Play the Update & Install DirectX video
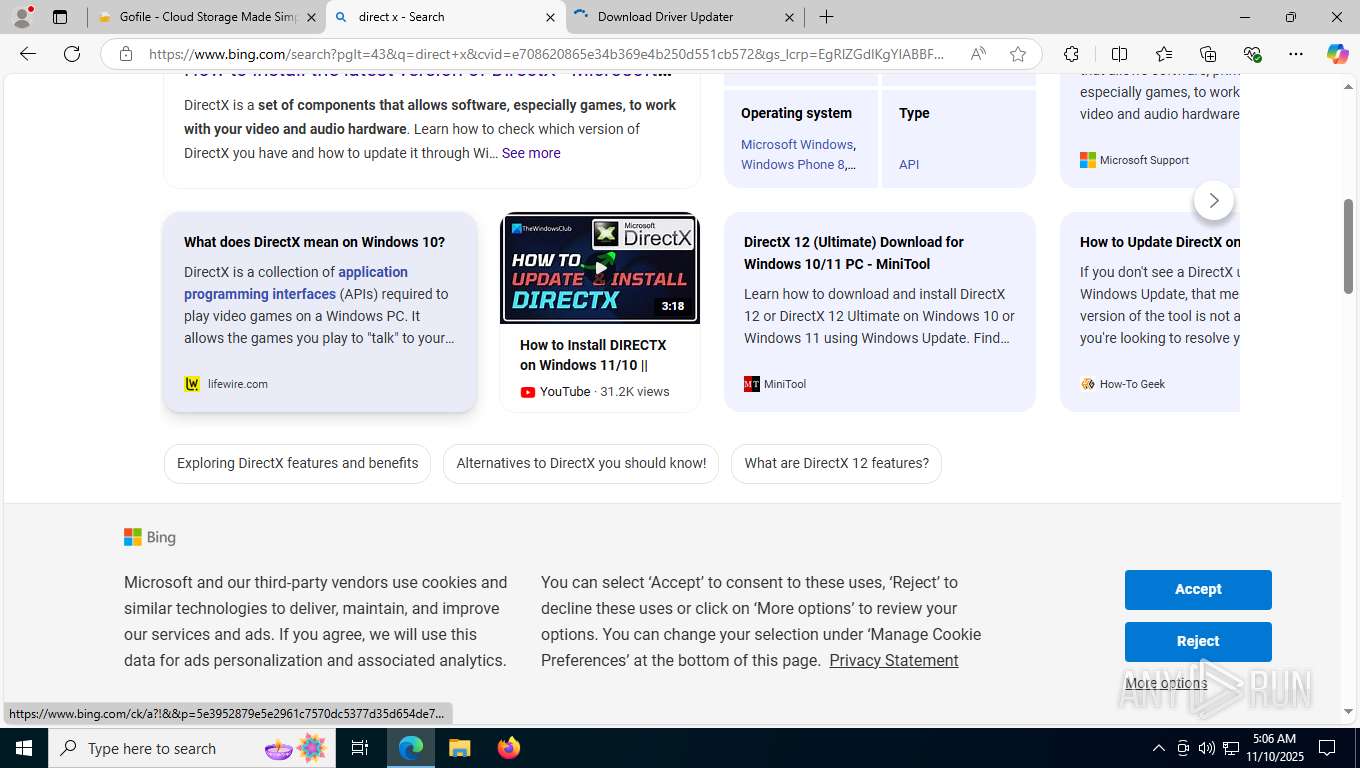1360x768 pixels. click(x=600, y=268)
